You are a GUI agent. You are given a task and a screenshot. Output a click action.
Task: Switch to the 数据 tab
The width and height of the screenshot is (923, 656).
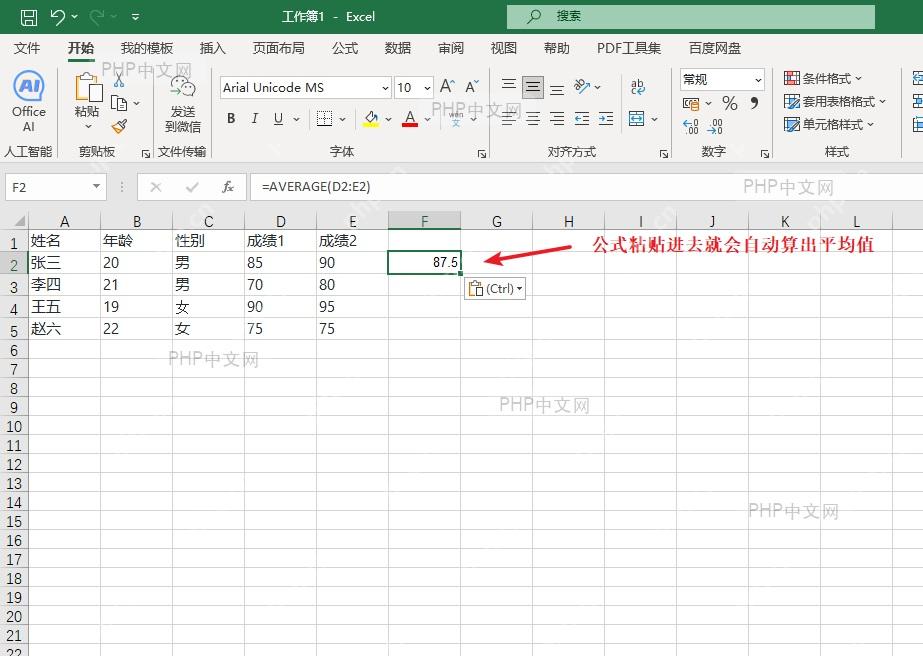pyautogui.click(x=397, y=48)
